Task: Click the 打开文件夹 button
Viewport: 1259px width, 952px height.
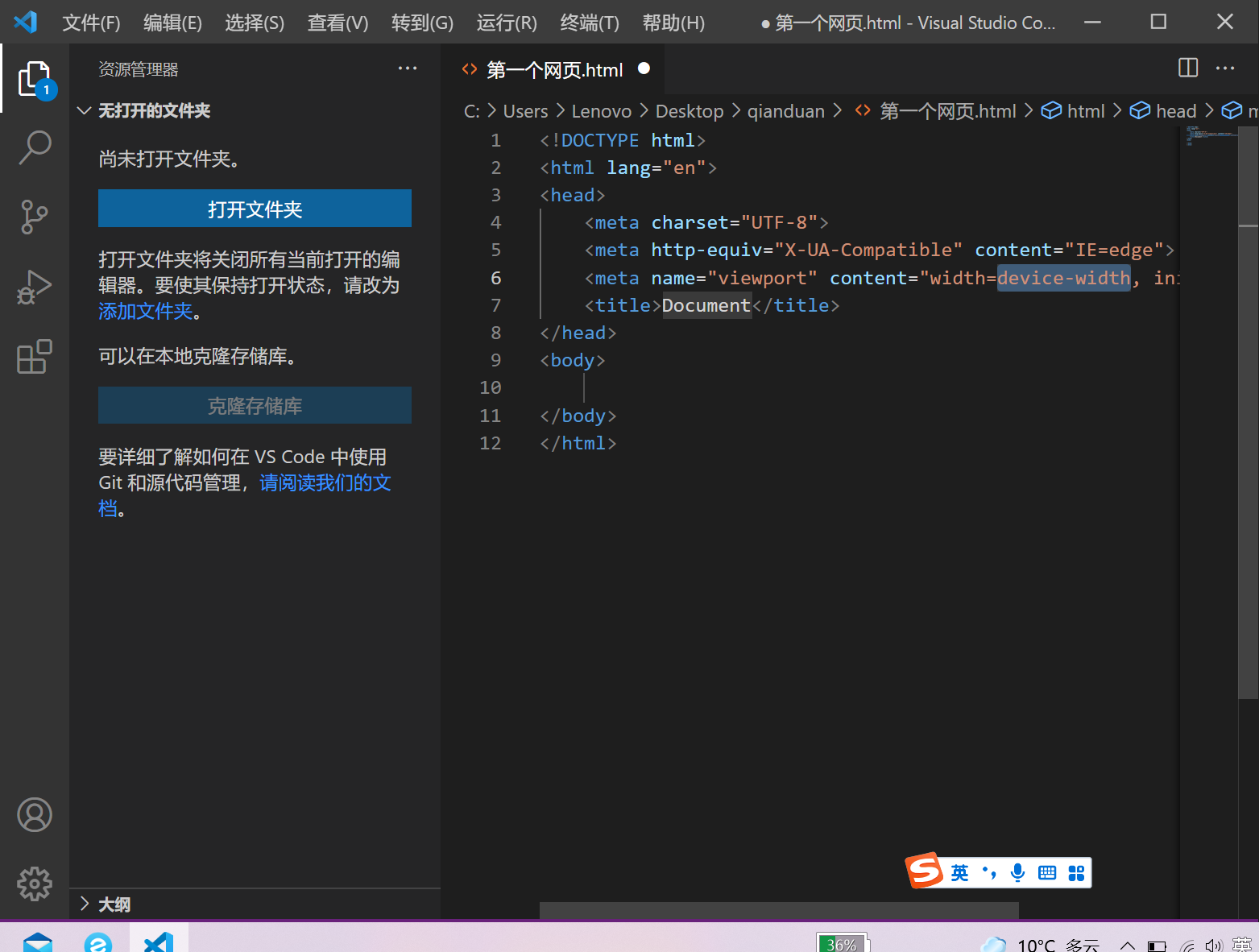Action: [x=255, y=209]
